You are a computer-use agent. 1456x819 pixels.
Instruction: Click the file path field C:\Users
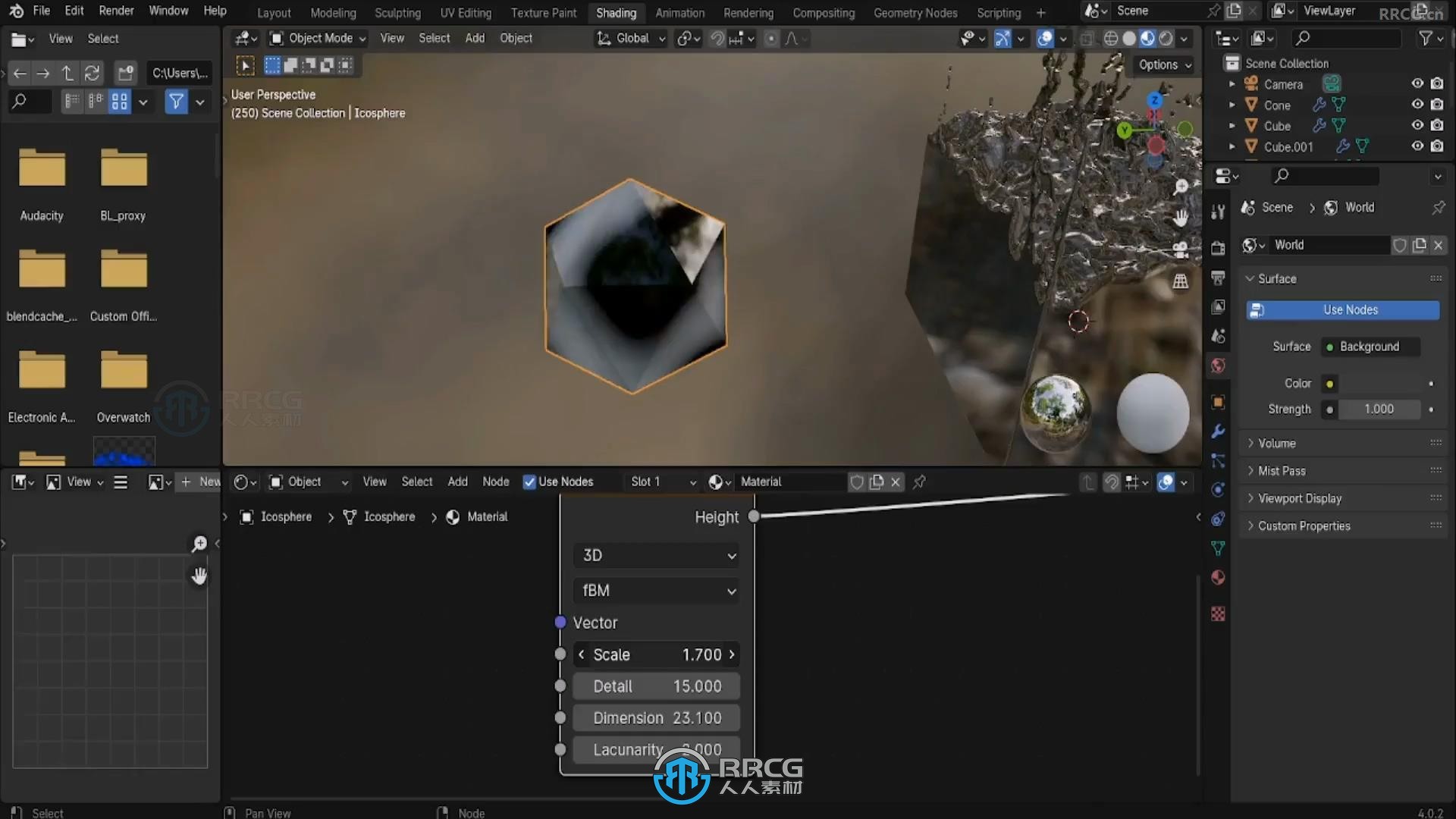pyautogui.click(x=179, y=73)
